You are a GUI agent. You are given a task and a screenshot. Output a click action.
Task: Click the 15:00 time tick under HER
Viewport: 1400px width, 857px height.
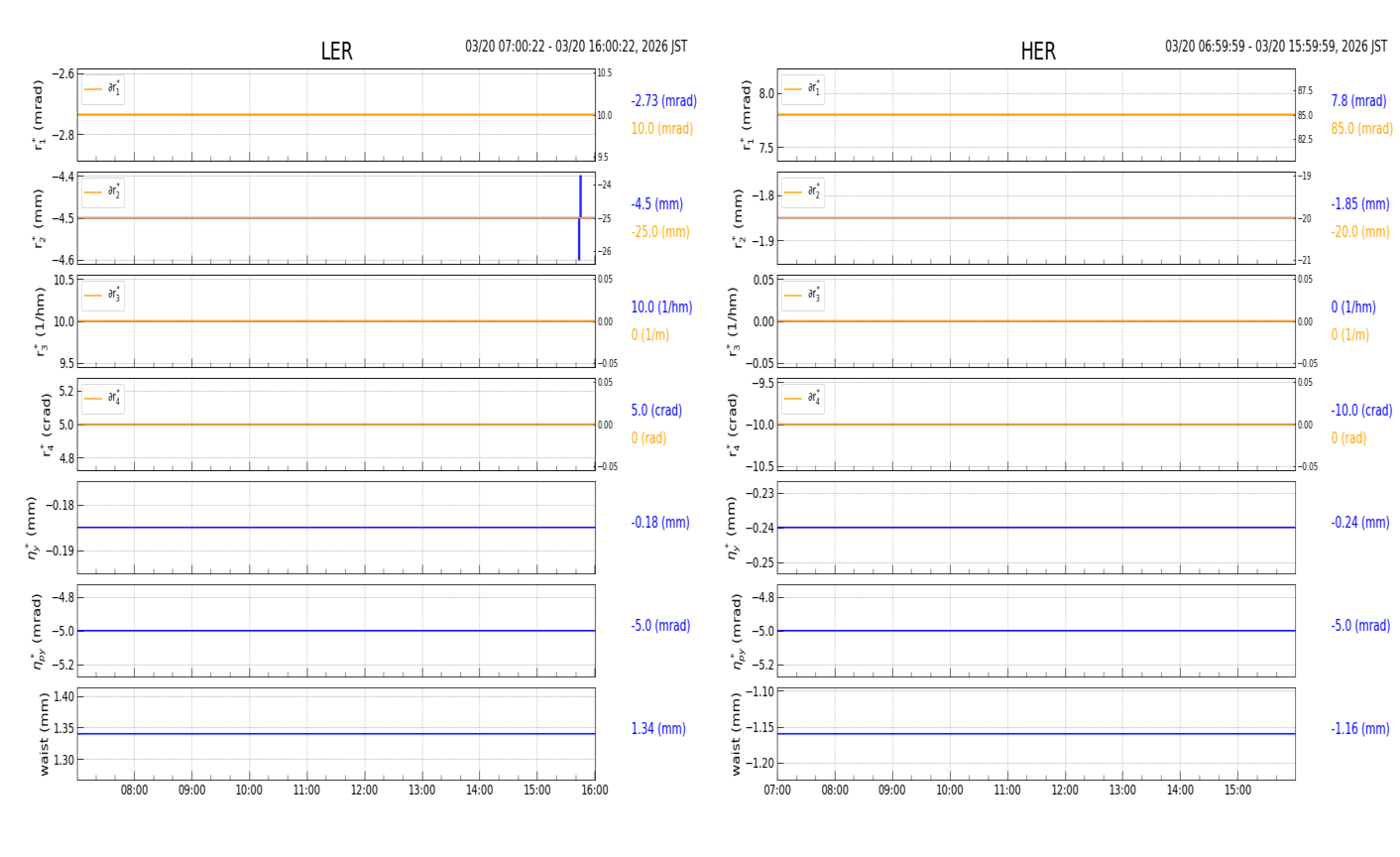[x=1237, y=791]
